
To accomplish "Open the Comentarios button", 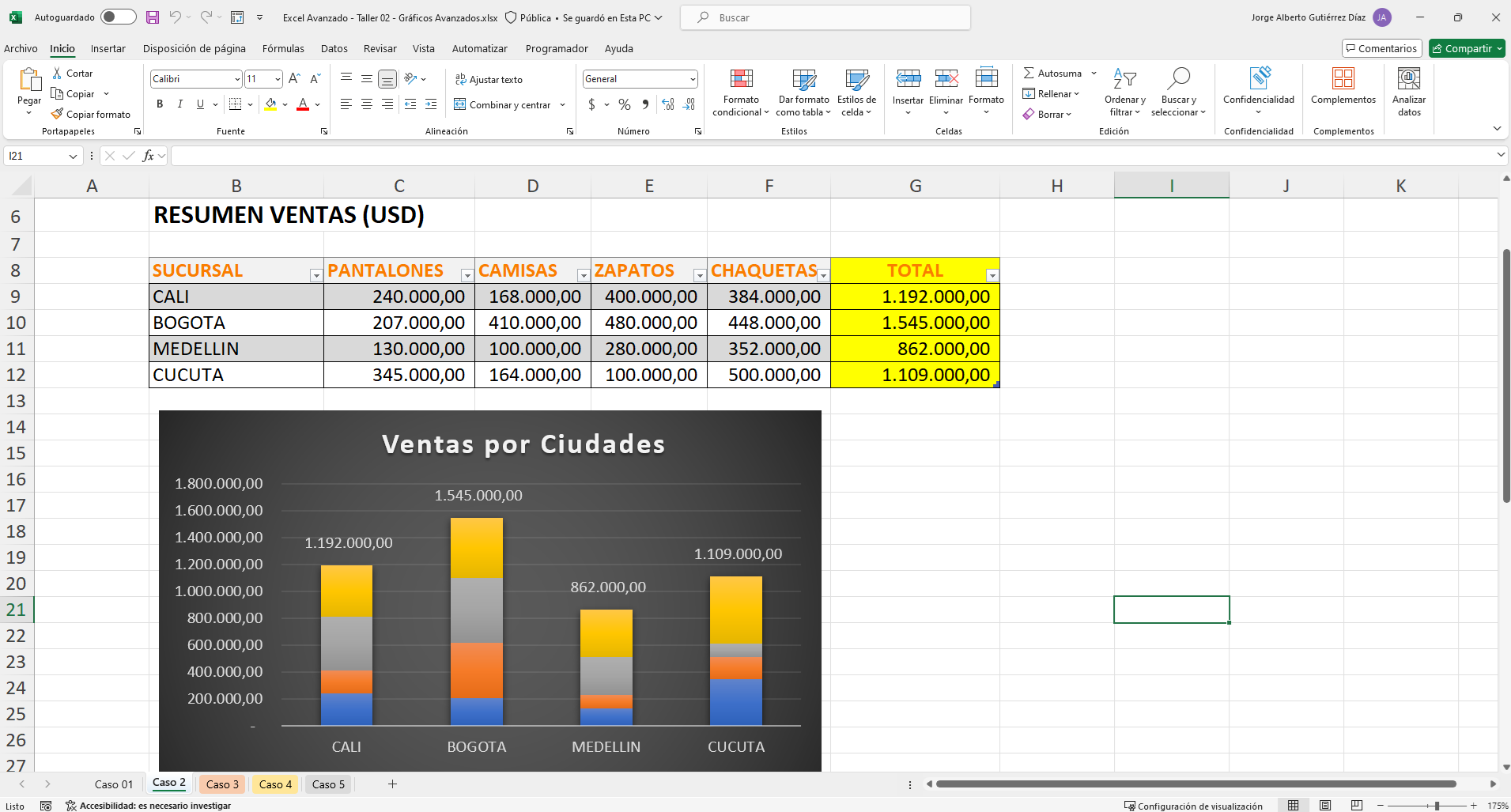I will (1381, 48).
